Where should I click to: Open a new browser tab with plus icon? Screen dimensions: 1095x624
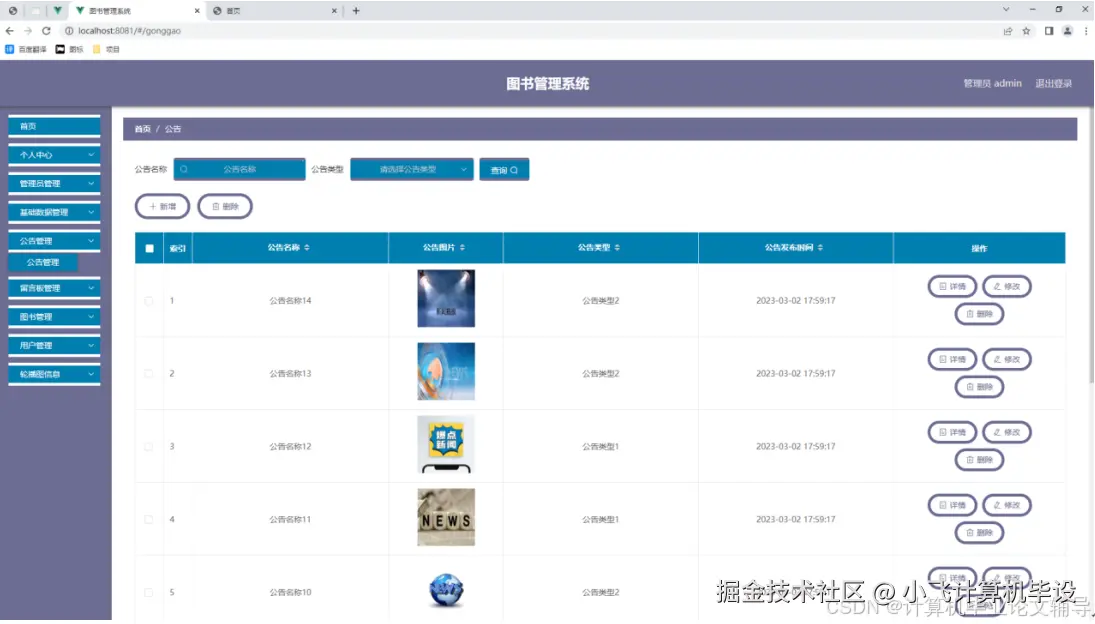356,10
